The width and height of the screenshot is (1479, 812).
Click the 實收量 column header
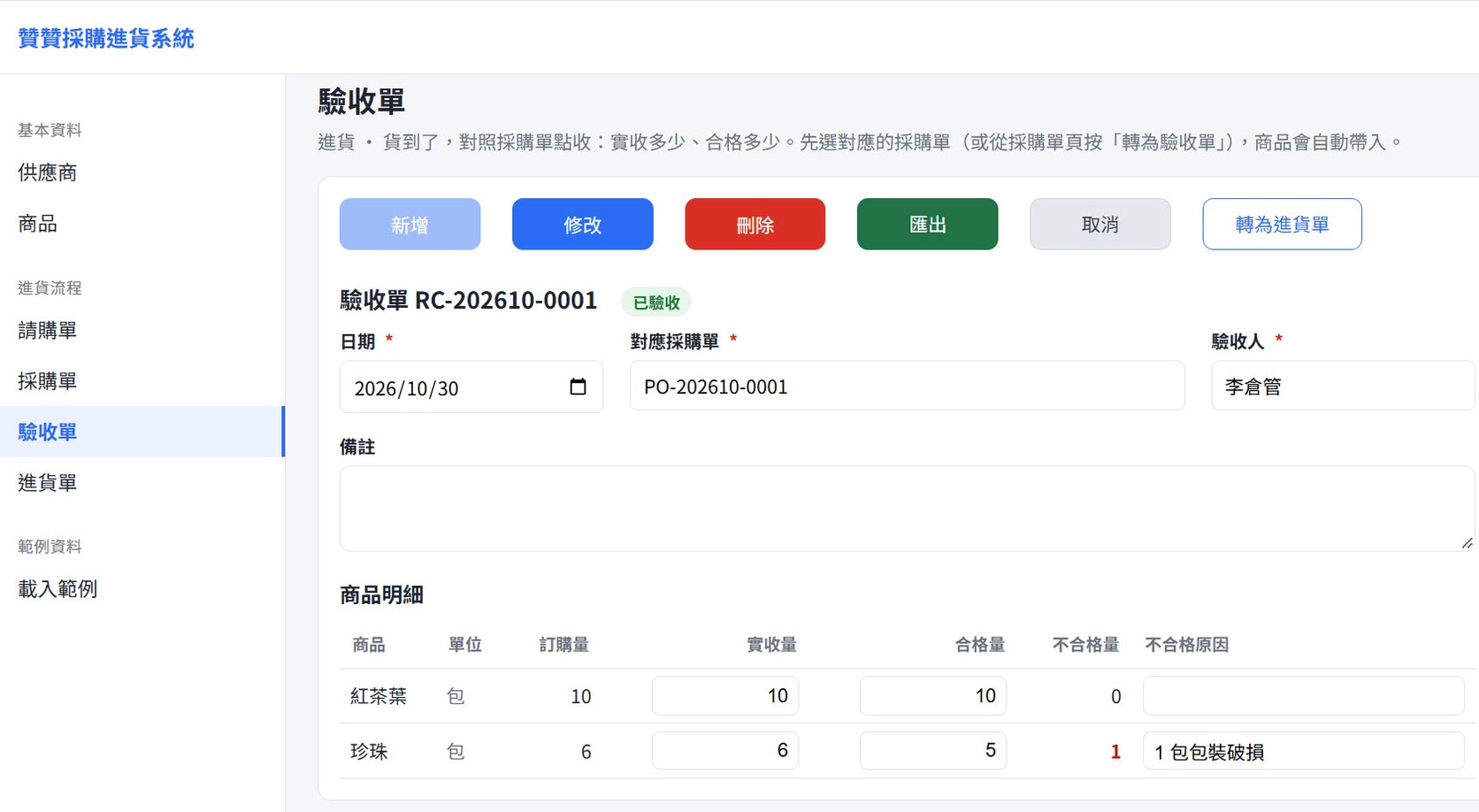coord(771,645)
